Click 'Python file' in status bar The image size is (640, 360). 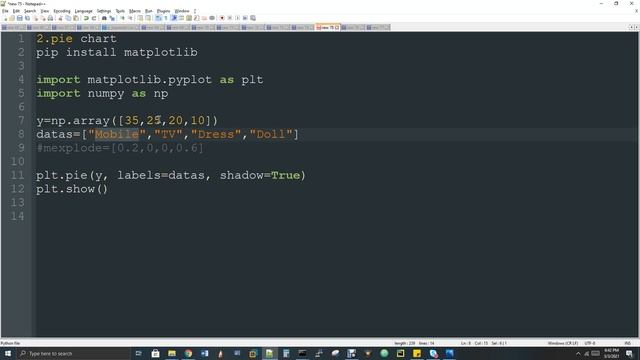[10, 343]
